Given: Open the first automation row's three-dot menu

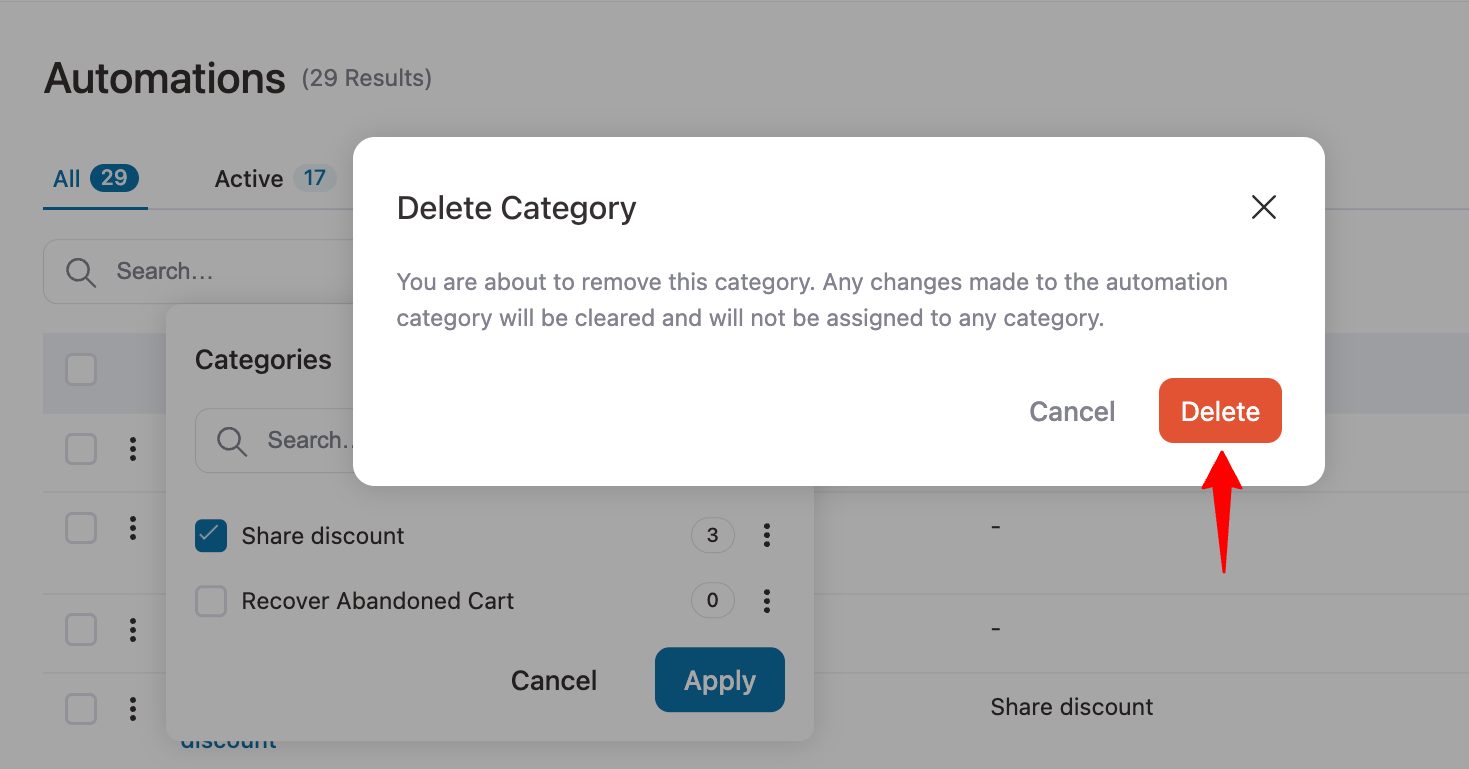Looking at the screenshot, I should coord(133,450).
